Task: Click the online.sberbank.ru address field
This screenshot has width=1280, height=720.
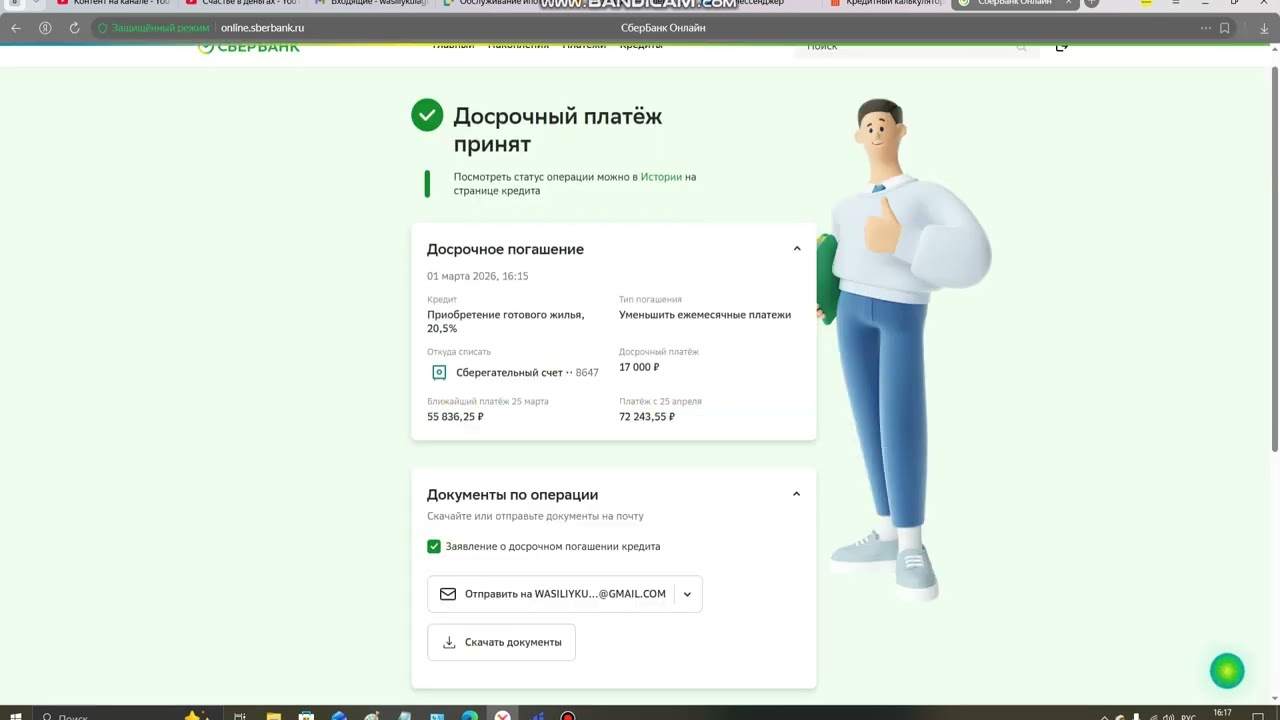Action: click(x=262, y=28)
